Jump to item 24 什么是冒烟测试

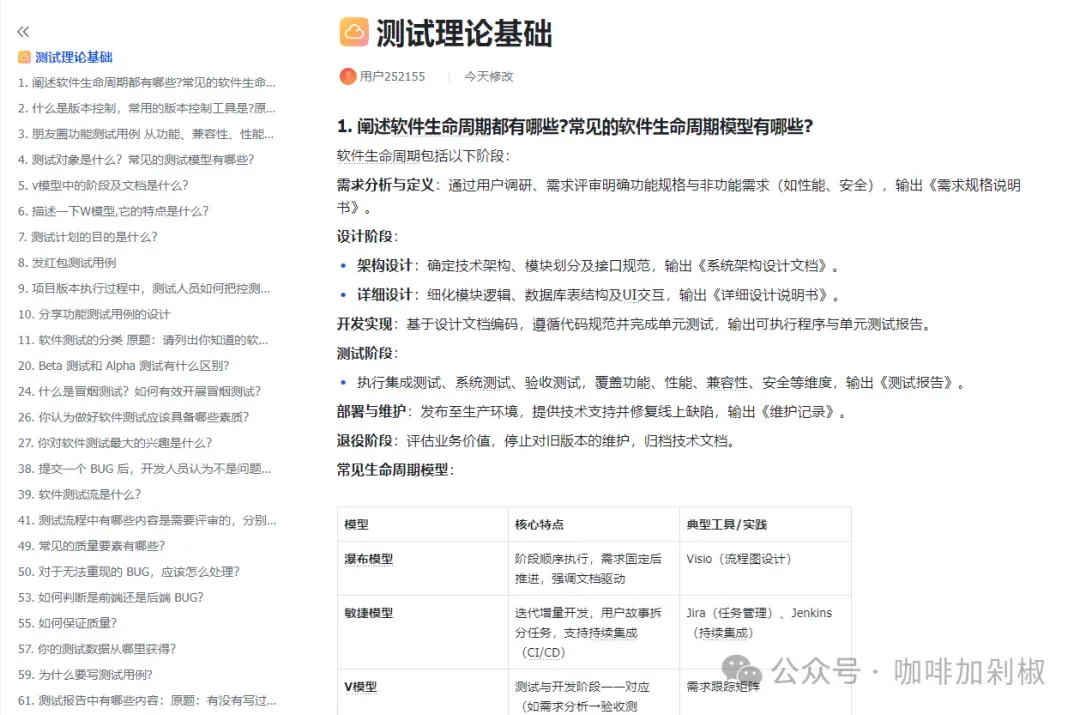coord(139,391)
